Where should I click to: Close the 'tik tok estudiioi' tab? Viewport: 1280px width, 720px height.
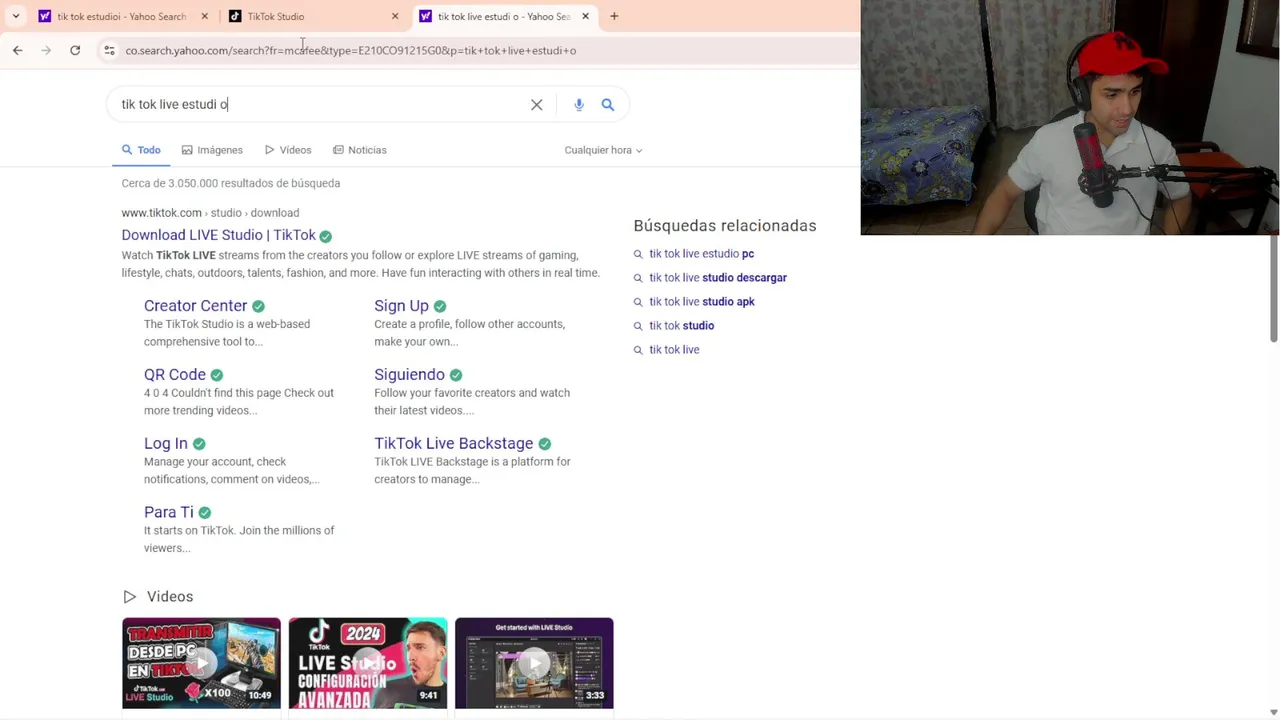(x=205, y=16)
